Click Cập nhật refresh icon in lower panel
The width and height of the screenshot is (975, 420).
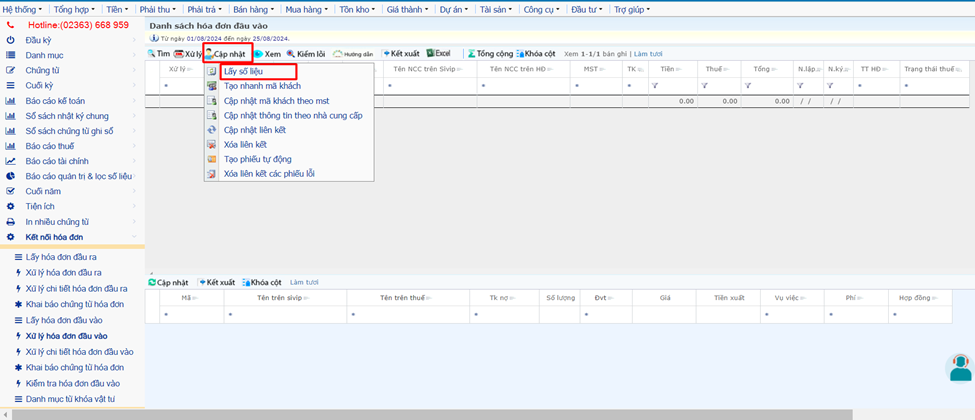coord(152,282)
